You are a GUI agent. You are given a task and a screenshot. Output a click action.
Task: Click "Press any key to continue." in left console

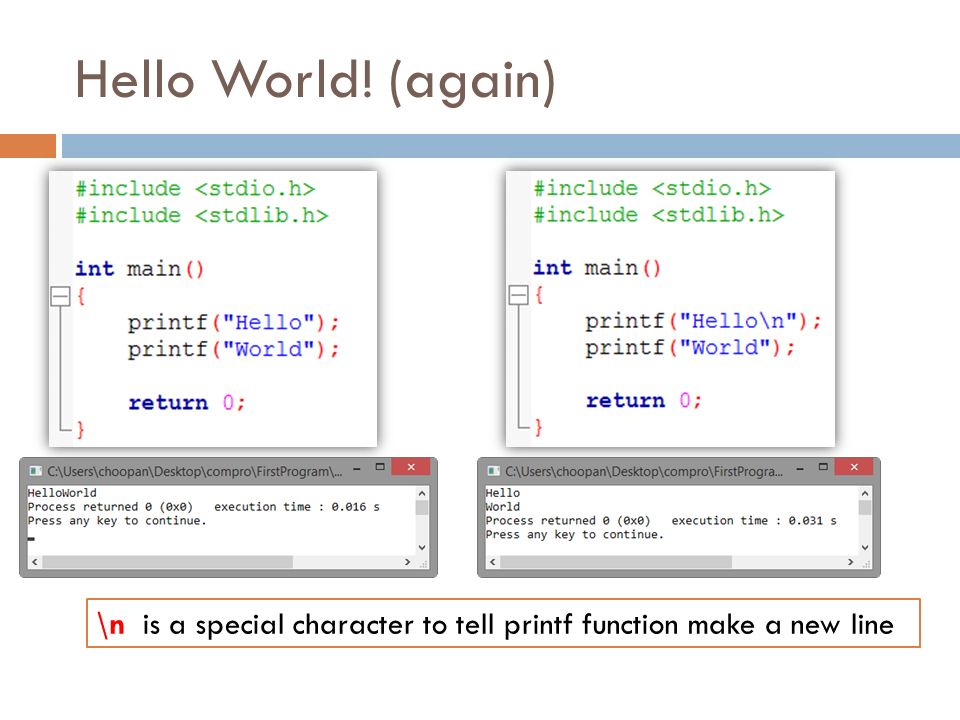pyautogui.click(x=117, y=521)
